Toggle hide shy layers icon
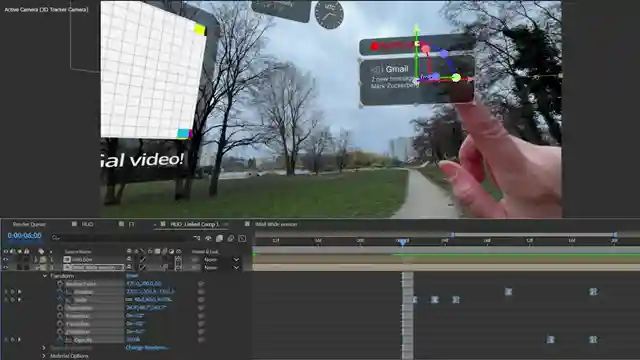Image resolution: width=640 pixels, height=360 pixels. pyautogui.click(x=209, y=238)
